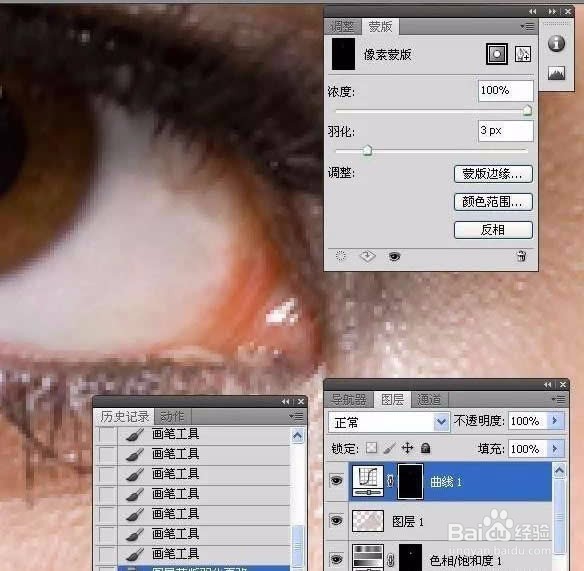
Task: Click the 曲线 1 layer mask thumbnail
Action: [x=410, y=481]
